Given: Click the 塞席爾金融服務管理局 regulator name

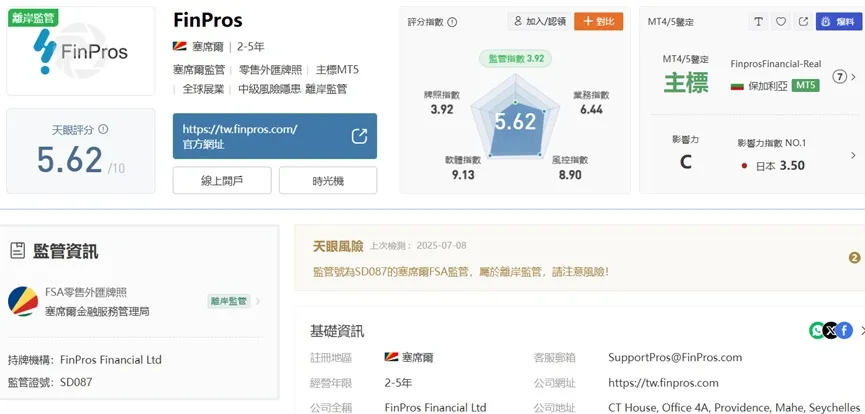Looking at the screenshot, I should 97,311.
